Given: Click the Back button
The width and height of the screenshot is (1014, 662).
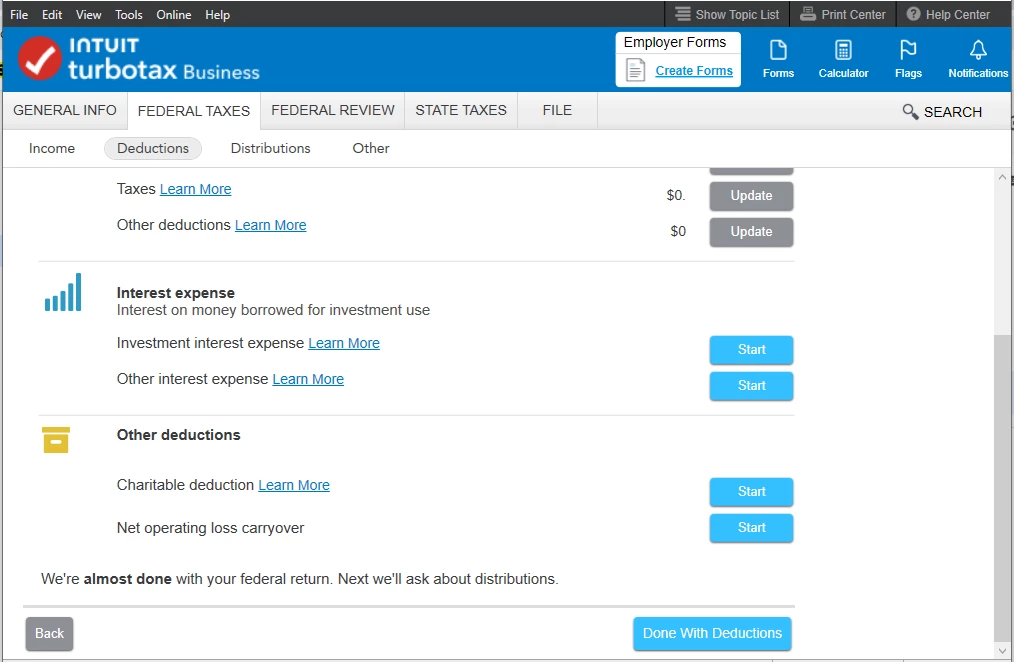Looking at the screenshot, I should pyautogui.click(x=49, y=634).
